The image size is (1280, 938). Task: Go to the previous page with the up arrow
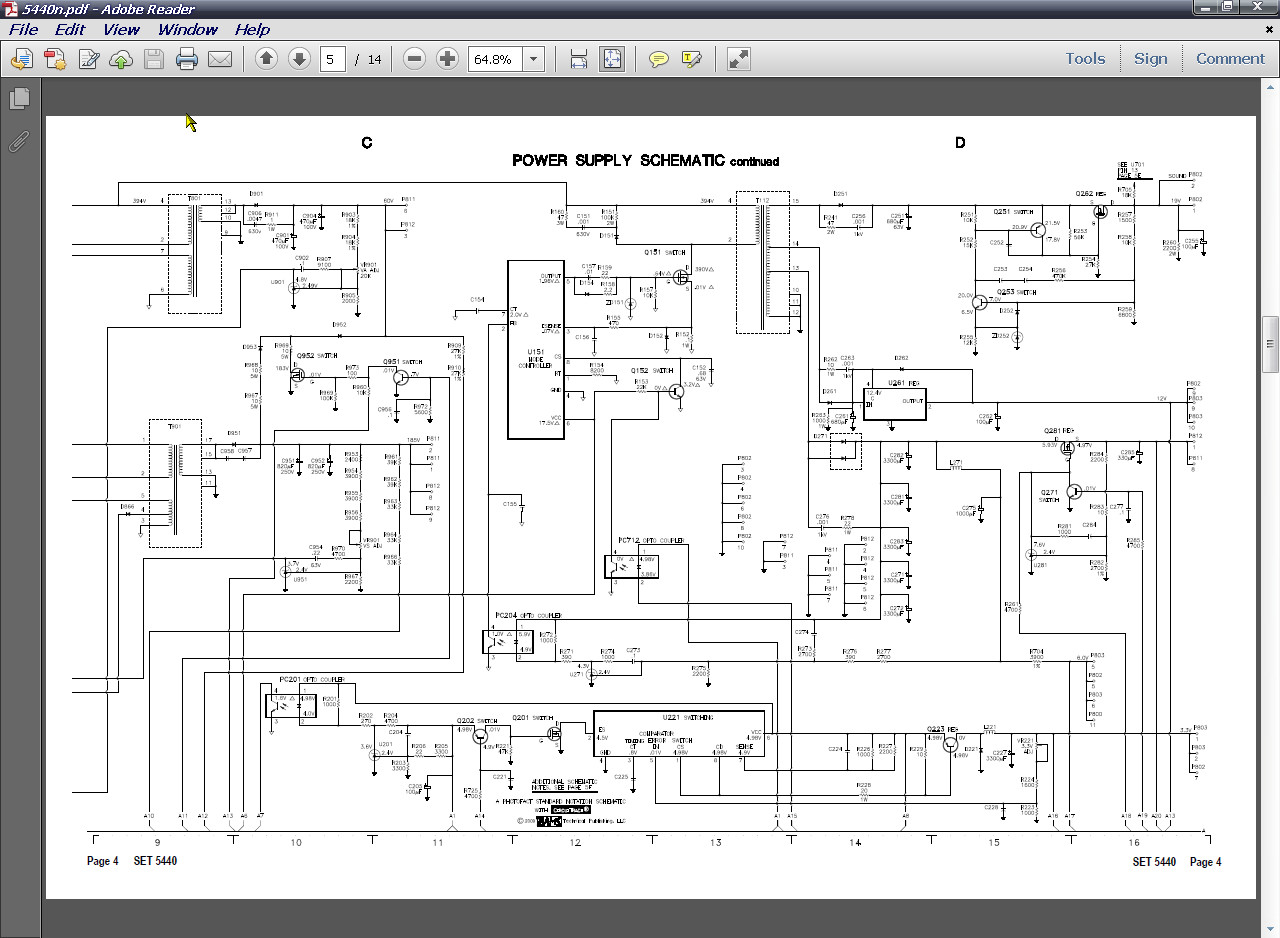tap(266, 59)
